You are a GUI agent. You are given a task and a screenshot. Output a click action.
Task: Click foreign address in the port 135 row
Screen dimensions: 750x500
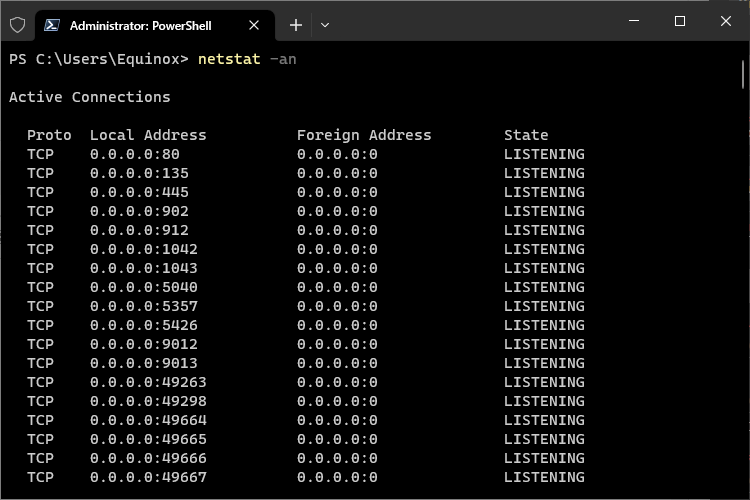point(337,173)
